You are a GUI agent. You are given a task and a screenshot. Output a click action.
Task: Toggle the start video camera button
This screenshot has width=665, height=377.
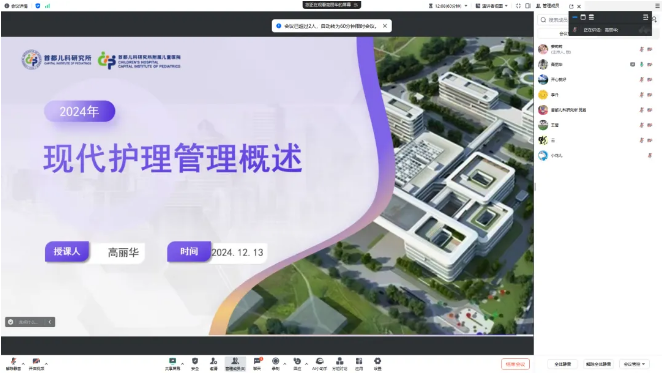point(36,362)
